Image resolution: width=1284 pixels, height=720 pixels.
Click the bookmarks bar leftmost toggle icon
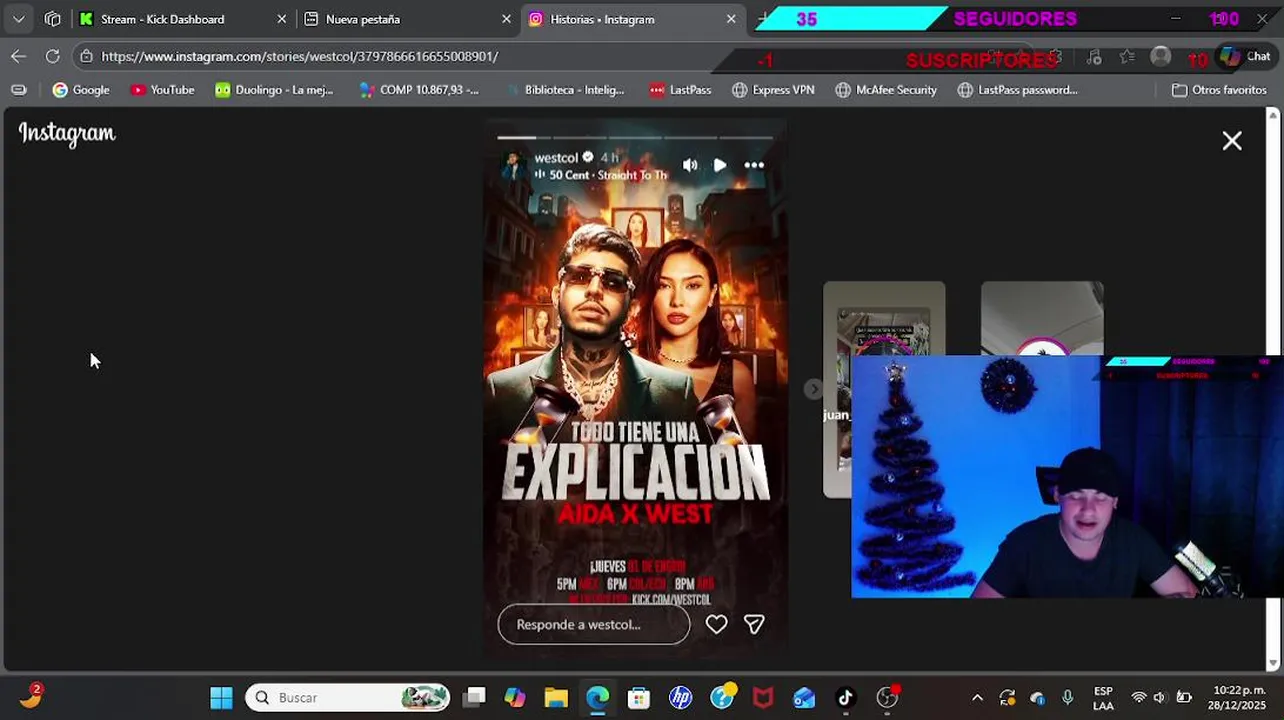pyautogui.click(x=18, y=90)
